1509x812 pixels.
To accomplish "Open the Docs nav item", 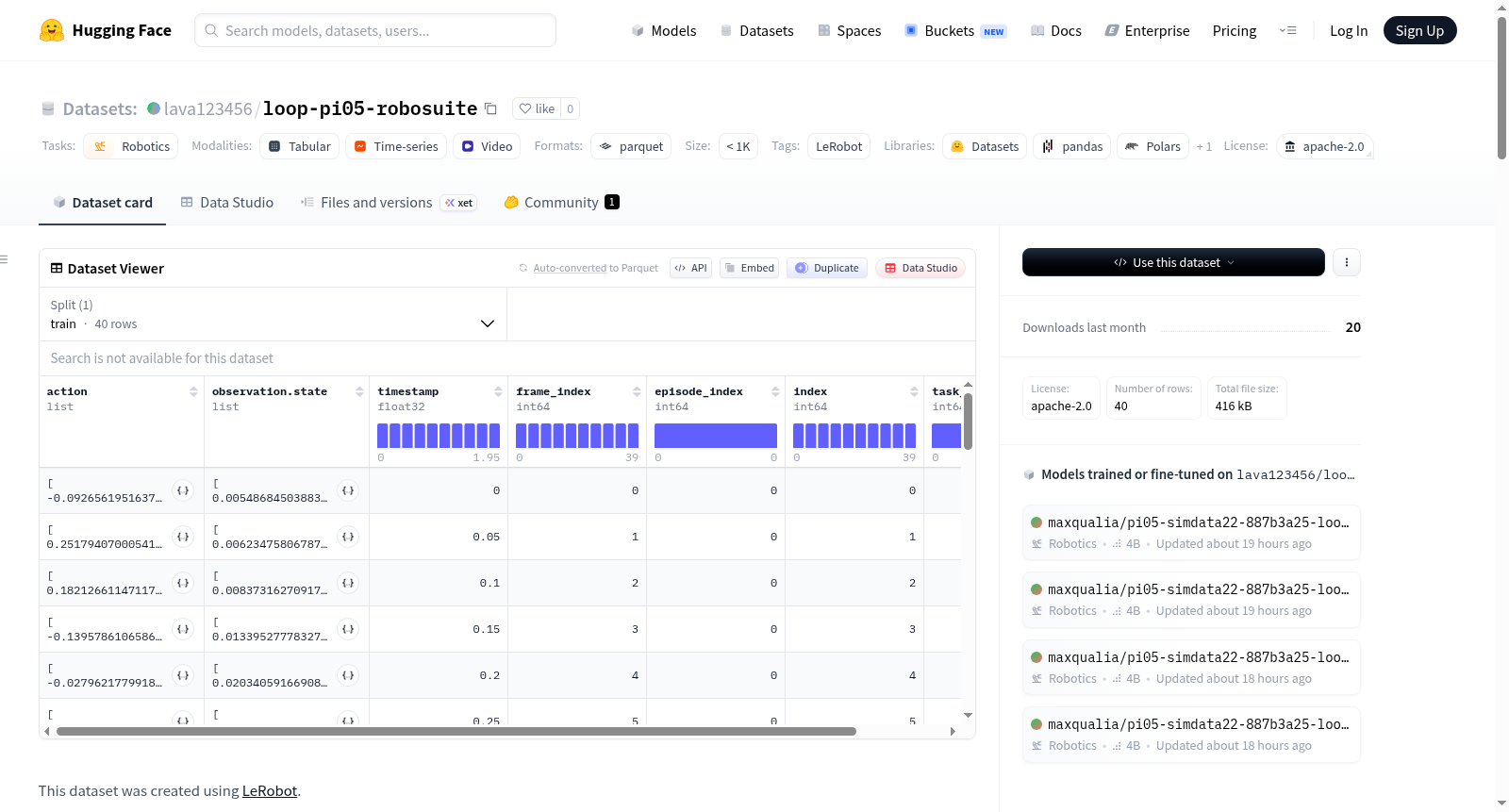I will tap(1056, 30).
